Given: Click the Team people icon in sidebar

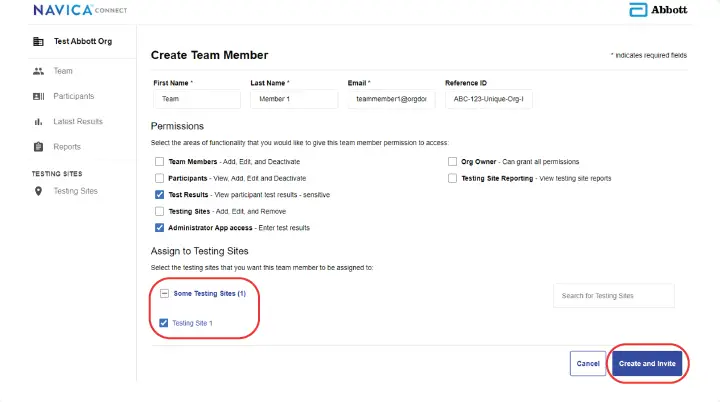Looking at the screenshot, I should [38, 71].
